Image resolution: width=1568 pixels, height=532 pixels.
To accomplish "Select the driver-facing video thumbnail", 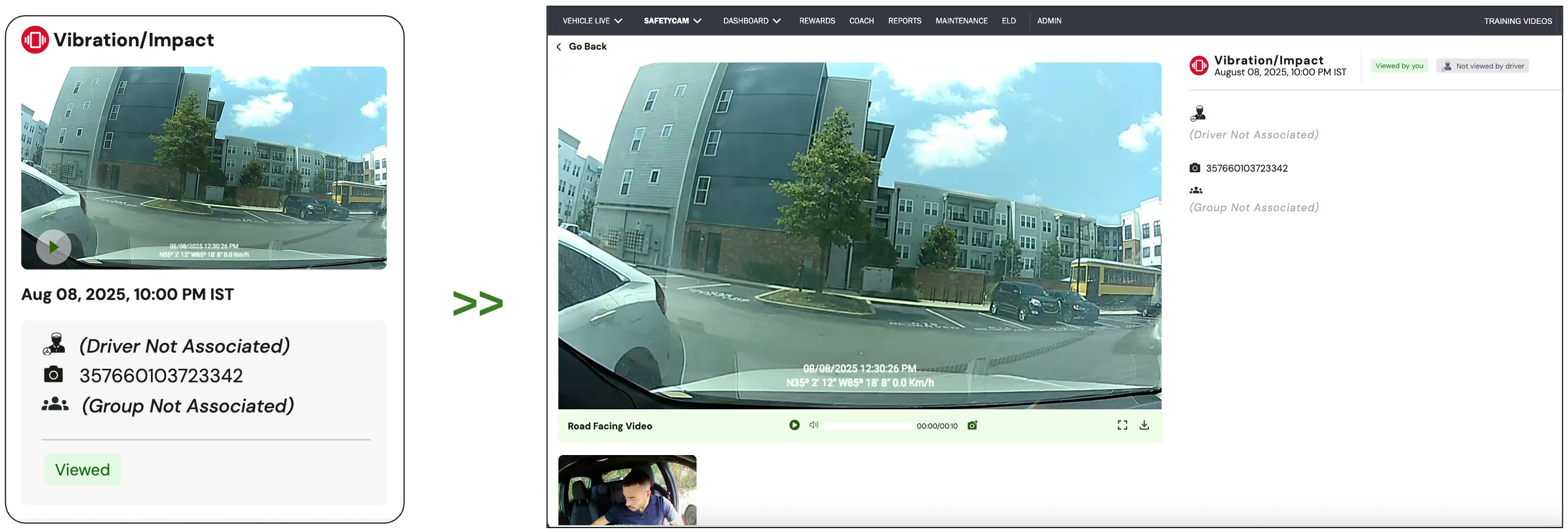I will (x=627, y=490).
